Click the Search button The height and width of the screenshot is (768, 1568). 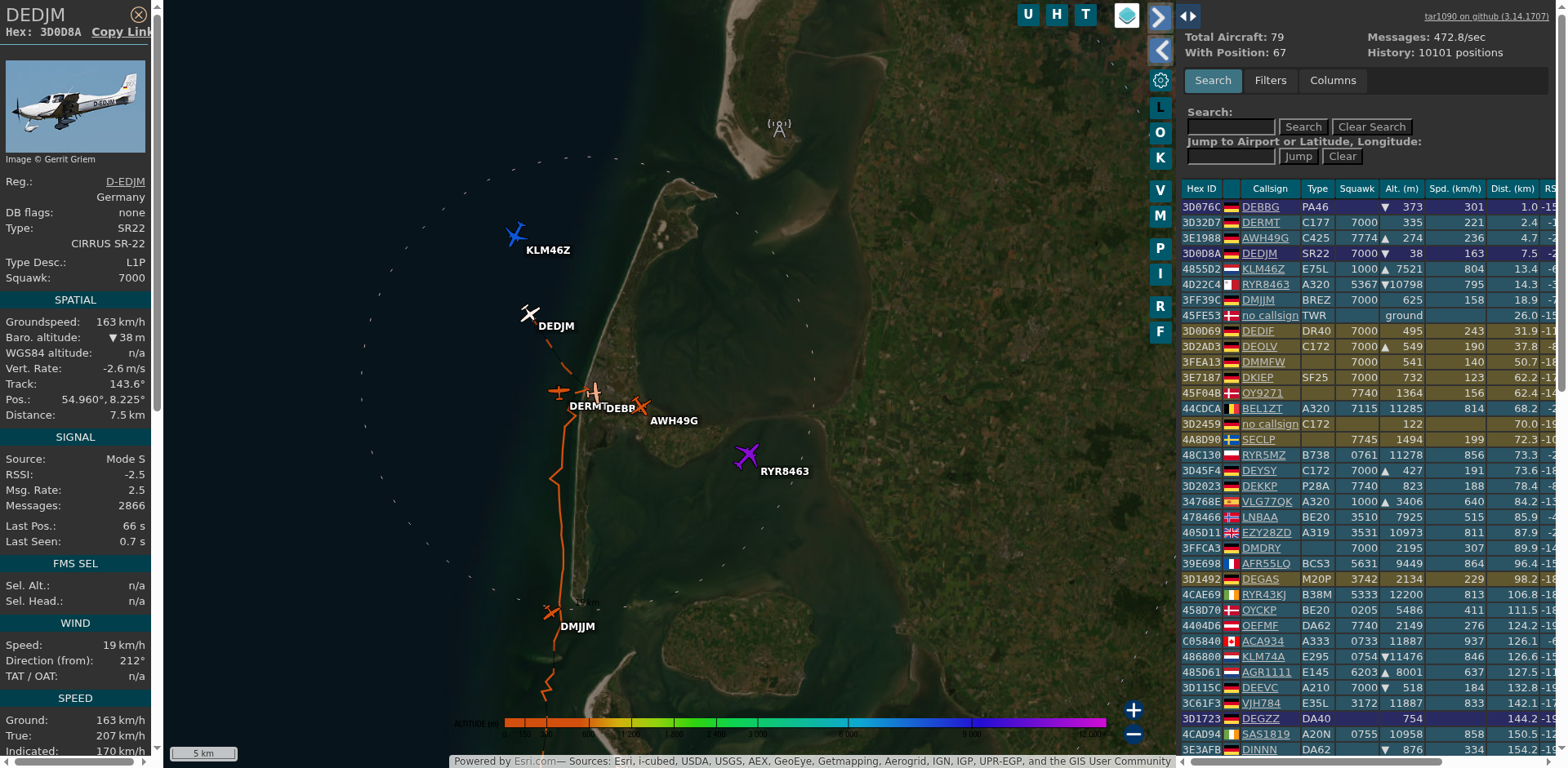[1303, 127]
